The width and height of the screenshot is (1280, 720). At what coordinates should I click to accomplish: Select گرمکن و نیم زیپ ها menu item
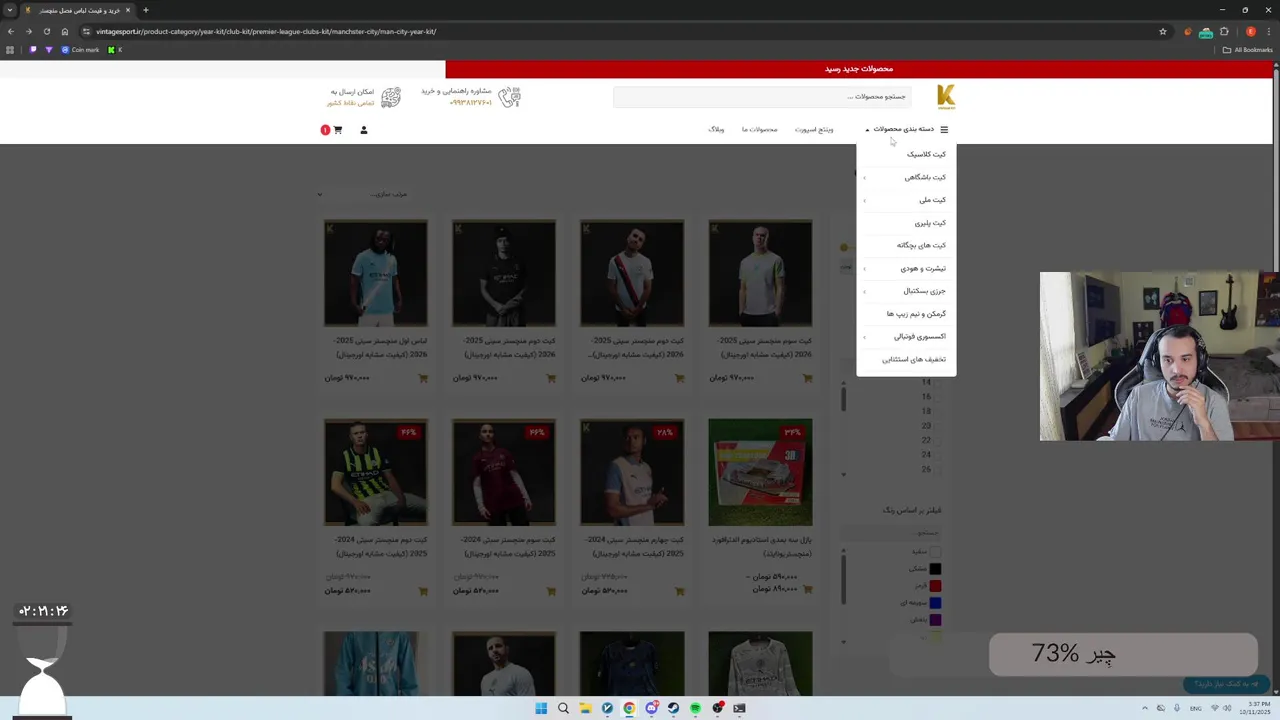click(x=916, y=314)
